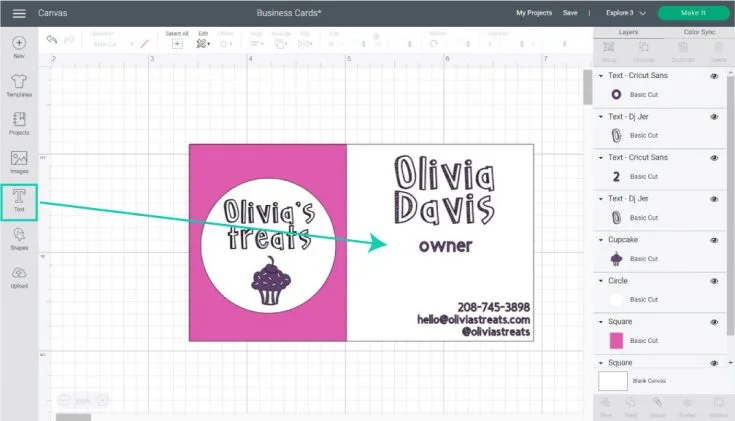Viewport: 735px width, 421px height.
Task: Open the hamburger menu
Action: pos(17,13)
